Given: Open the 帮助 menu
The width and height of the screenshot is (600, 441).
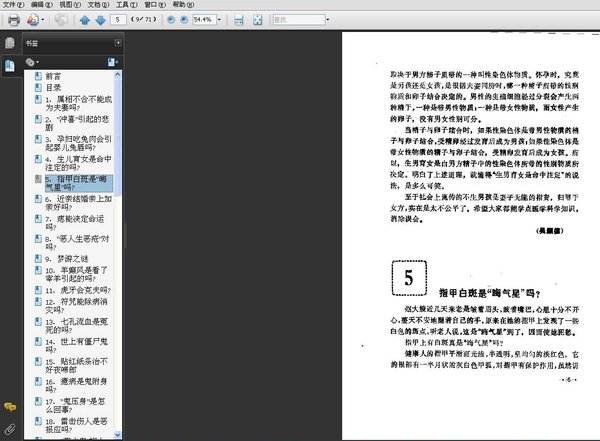Looking at the screenshot, I should click(183, 5).
